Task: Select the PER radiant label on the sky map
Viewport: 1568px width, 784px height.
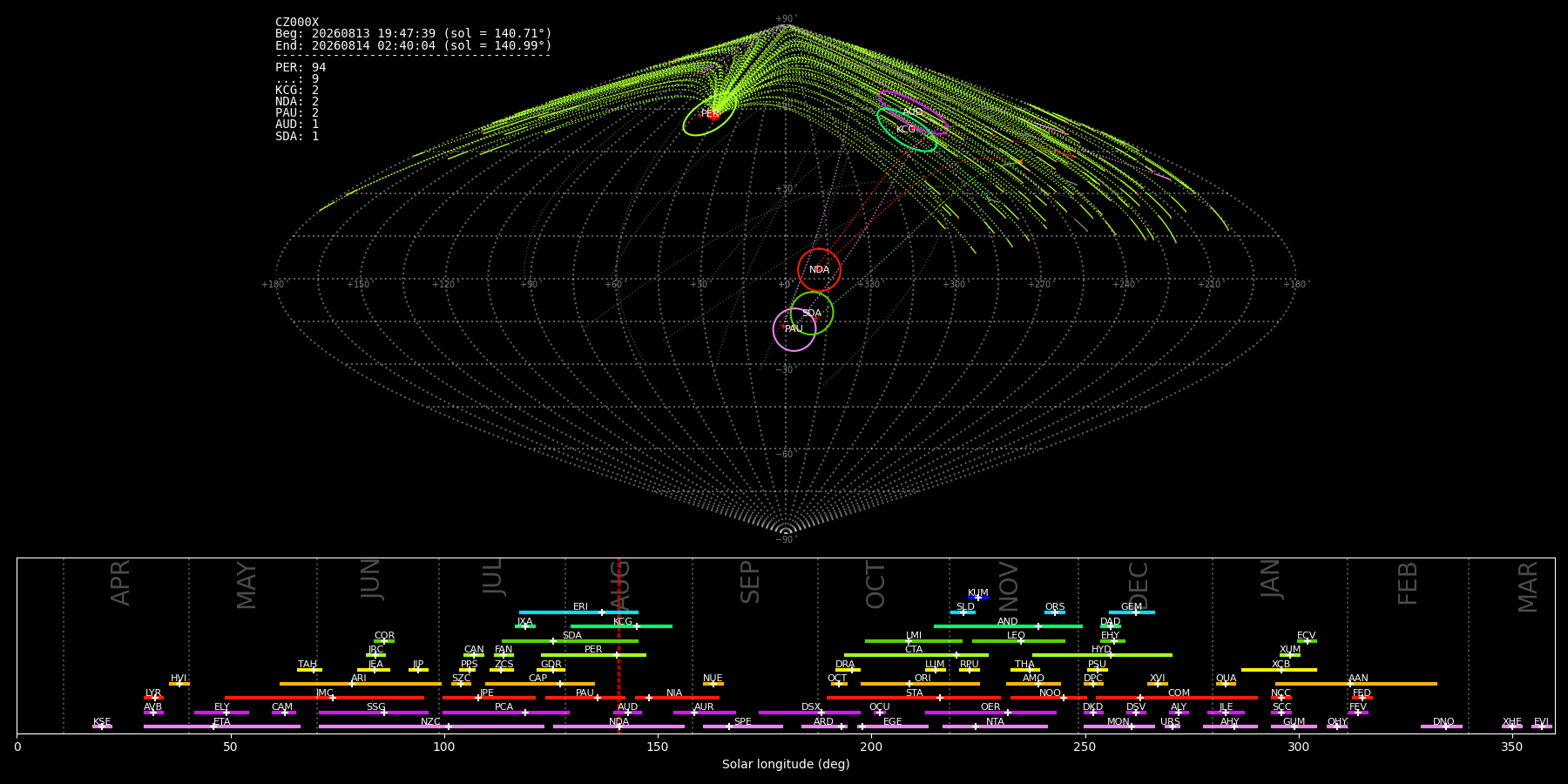Action: pyautogui.click(x=710, y=114)
